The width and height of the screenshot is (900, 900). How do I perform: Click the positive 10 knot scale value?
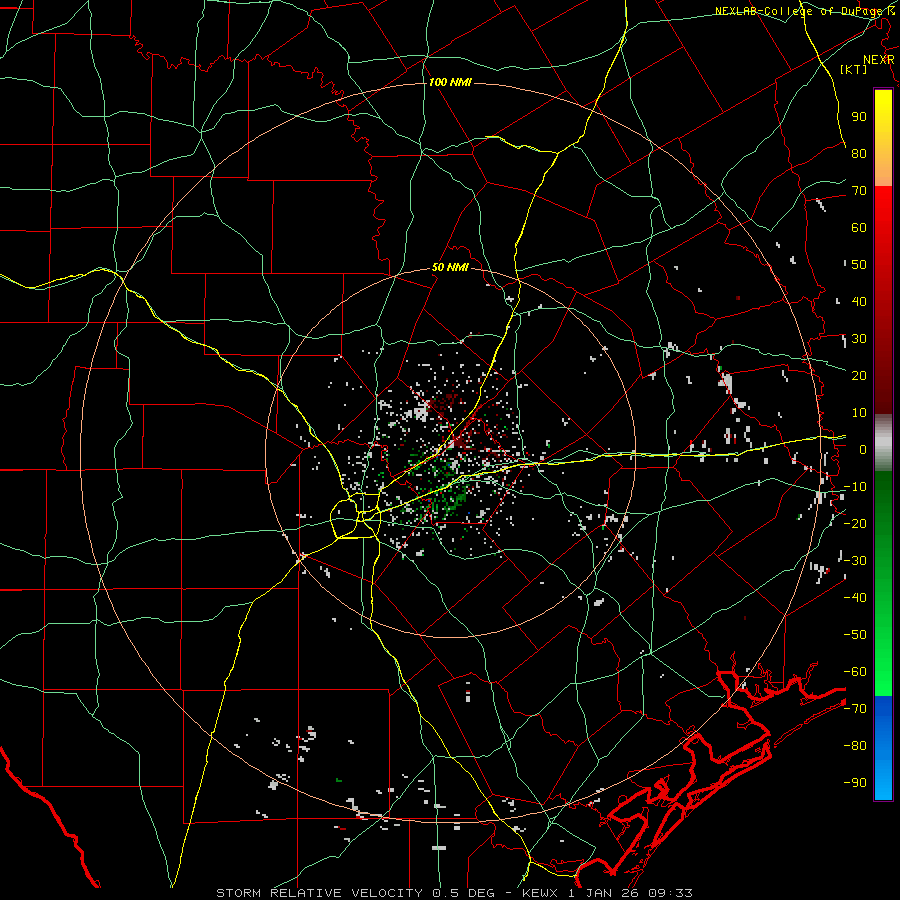coord(859,413)
